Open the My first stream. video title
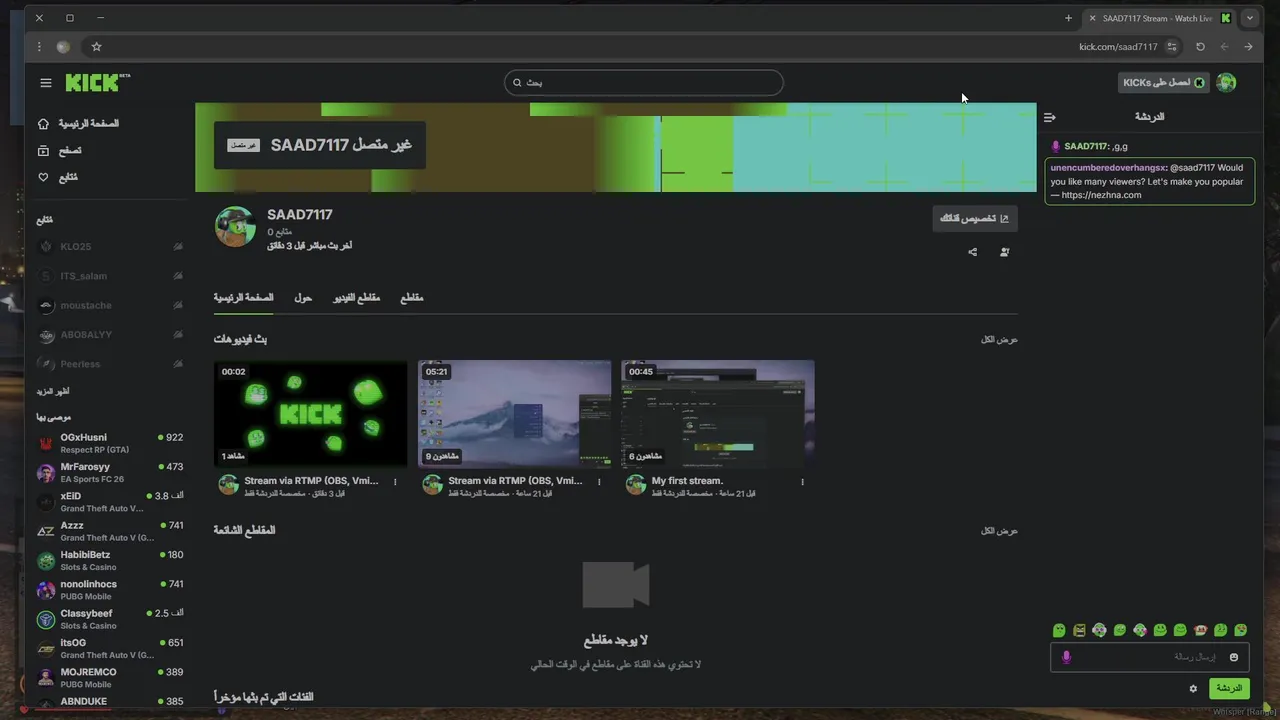1280x720 pixels. click(x=687, y=481)
